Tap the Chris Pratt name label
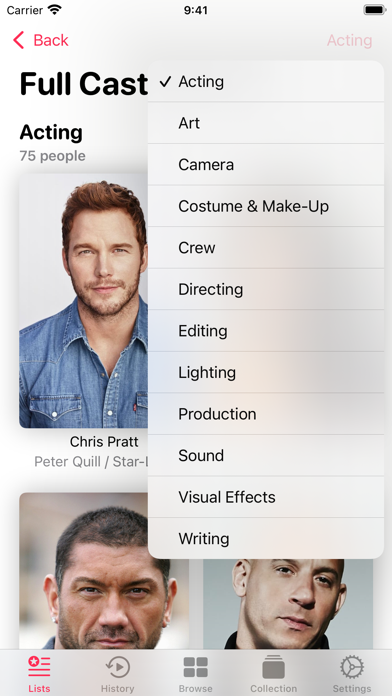Viewport: 392px width, 696px height. coord(104,442)
